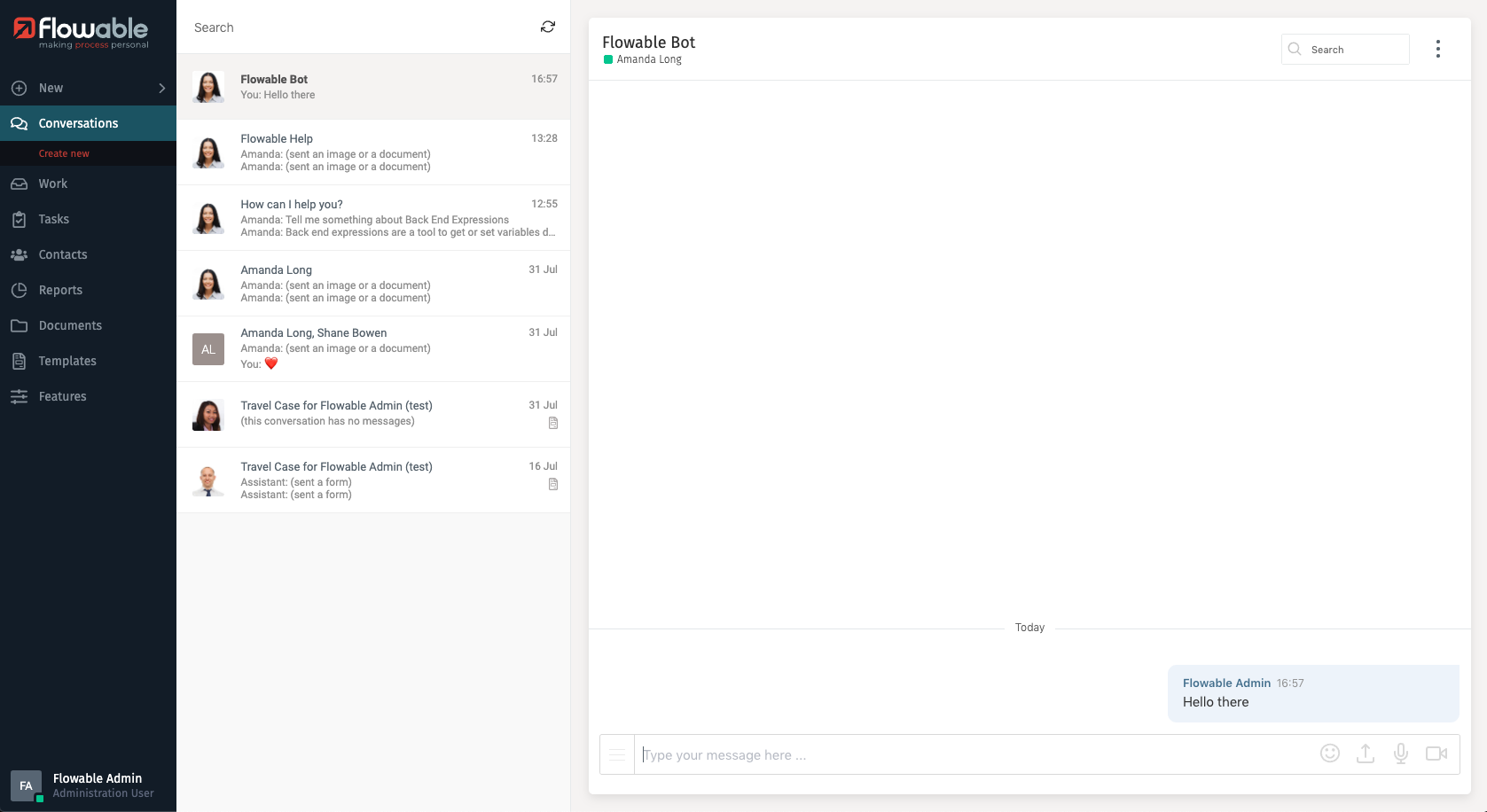Focus the message input field
Screen dimensions: 1487x812
pyautogui.click(x=975, y=754)
